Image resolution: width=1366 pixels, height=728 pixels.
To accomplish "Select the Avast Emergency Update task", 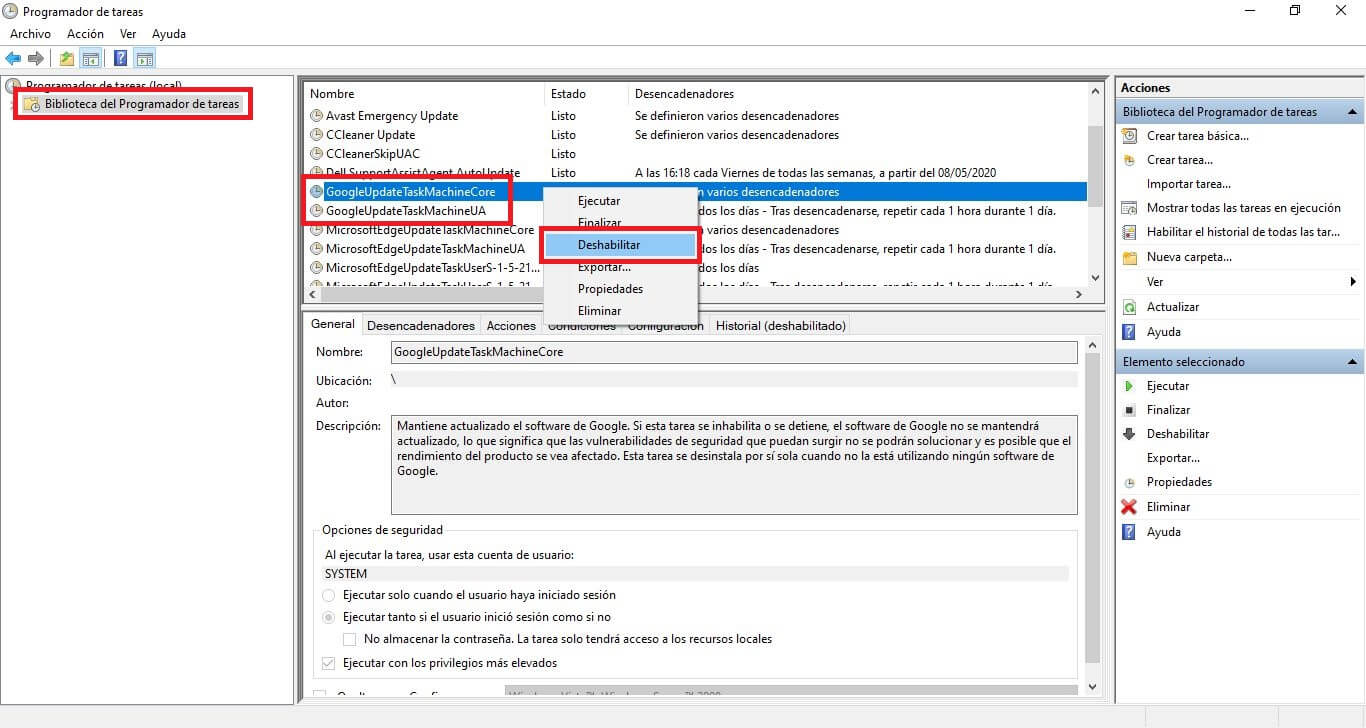I will point(392,116).
